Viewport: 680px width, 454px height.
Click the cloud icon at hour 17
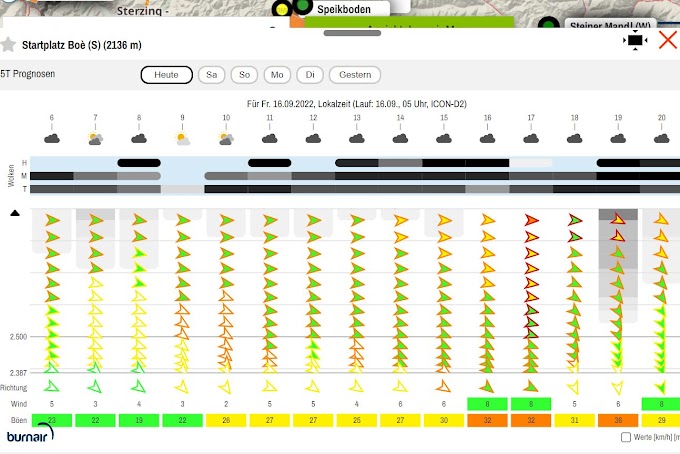click(531, 139)
